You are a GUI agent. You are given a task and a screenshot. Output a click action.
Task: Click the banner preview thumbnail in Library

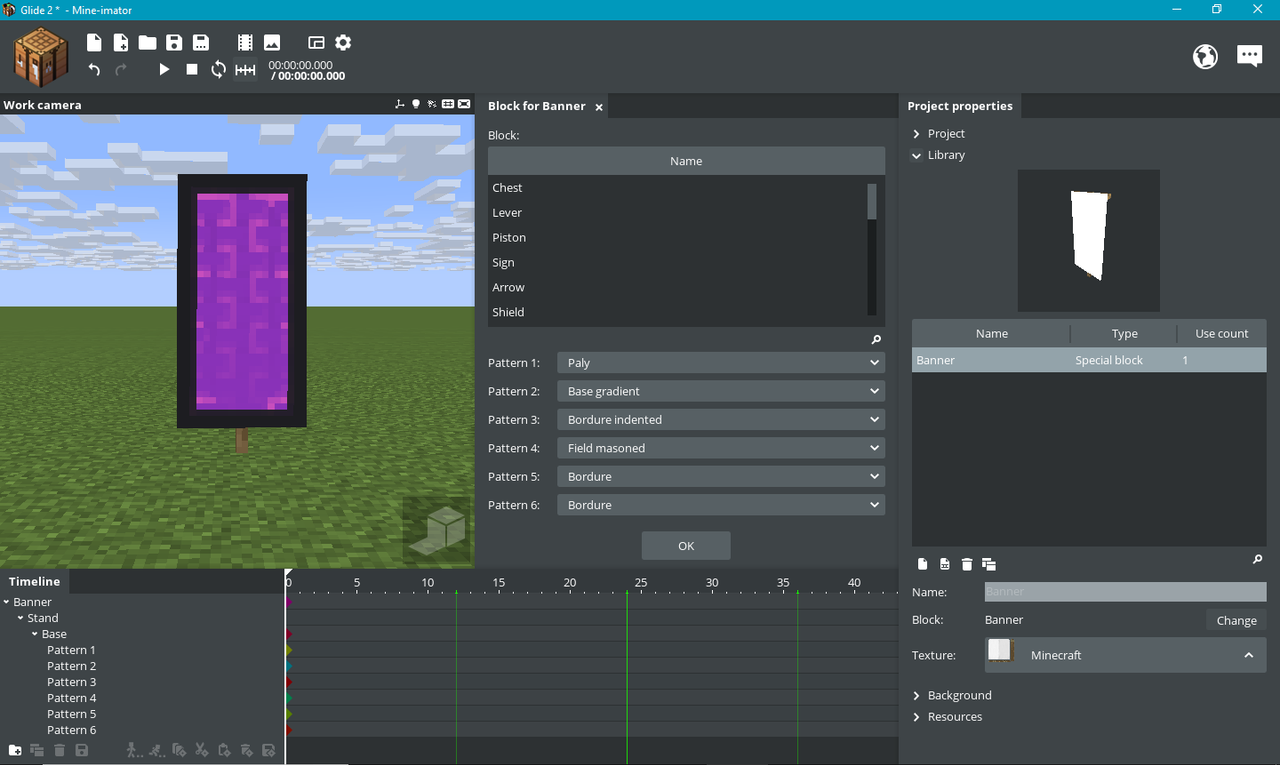pyautogui.click(x=1089, y=240)
